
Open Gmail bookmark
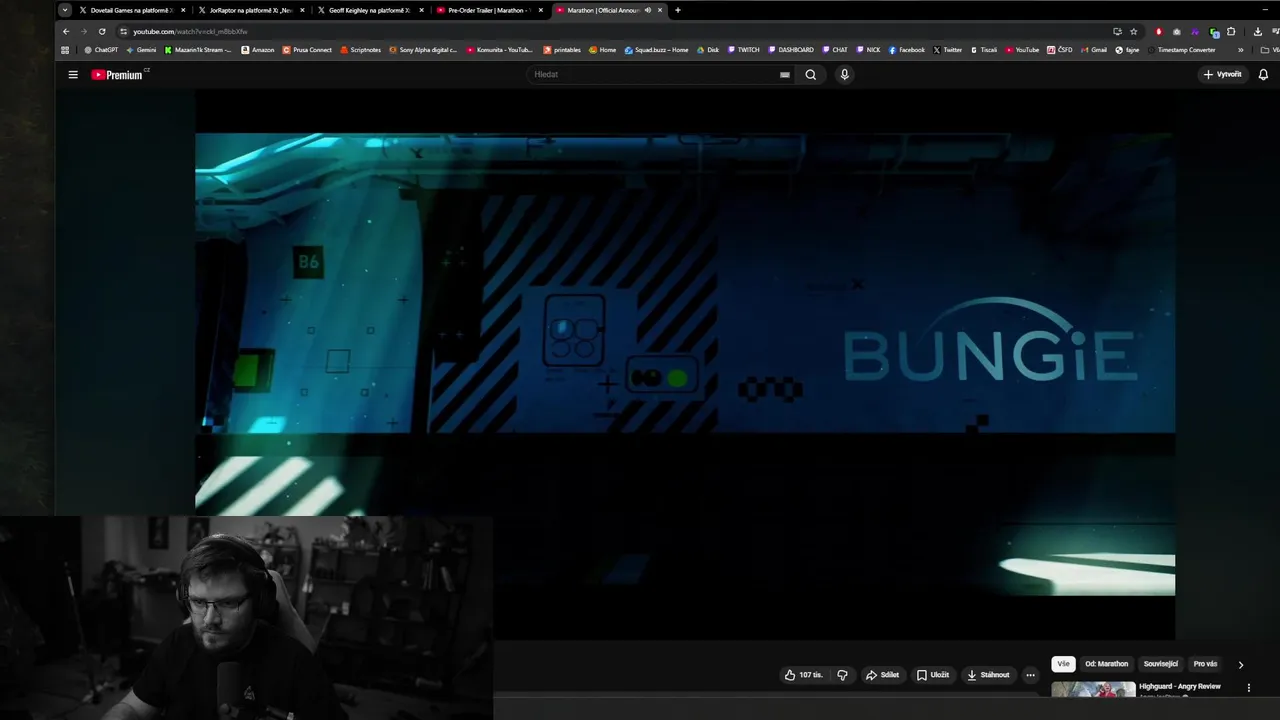[1094, 50]
